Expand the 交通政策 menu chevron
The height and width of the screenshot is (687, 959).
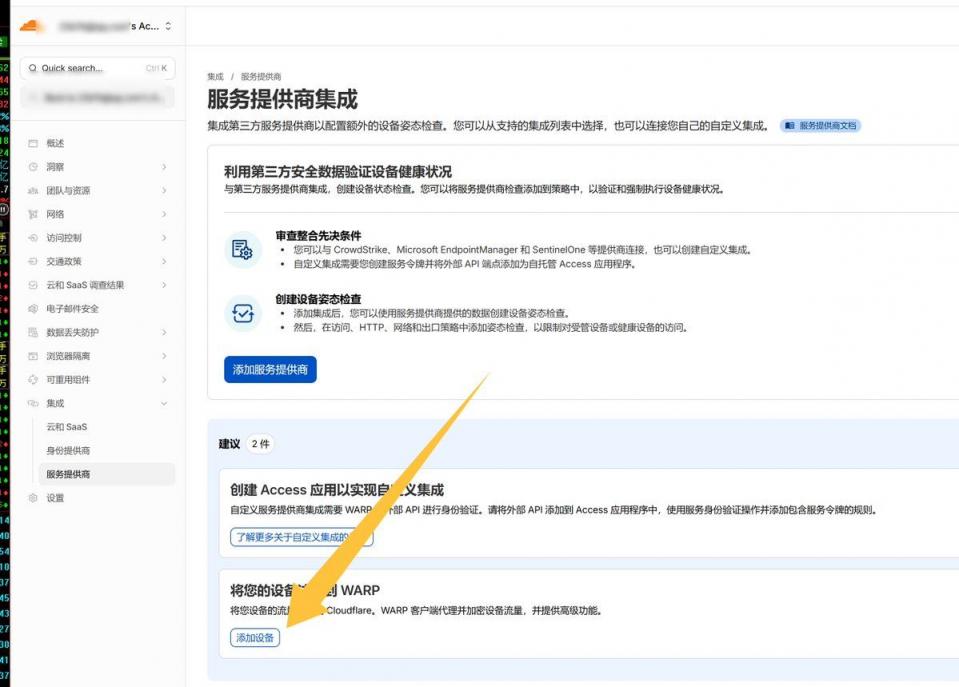164,262
